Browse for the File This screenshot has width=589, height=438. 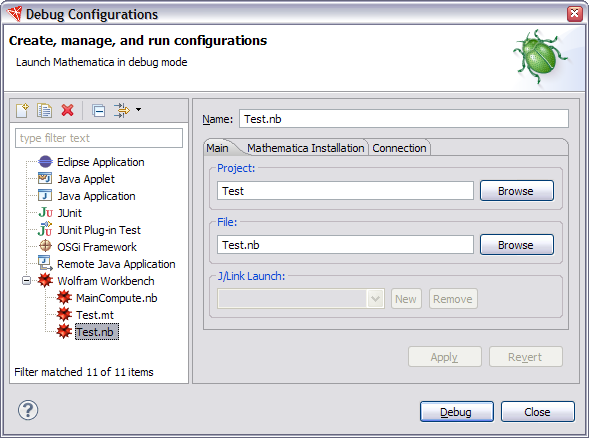[517, 245]
